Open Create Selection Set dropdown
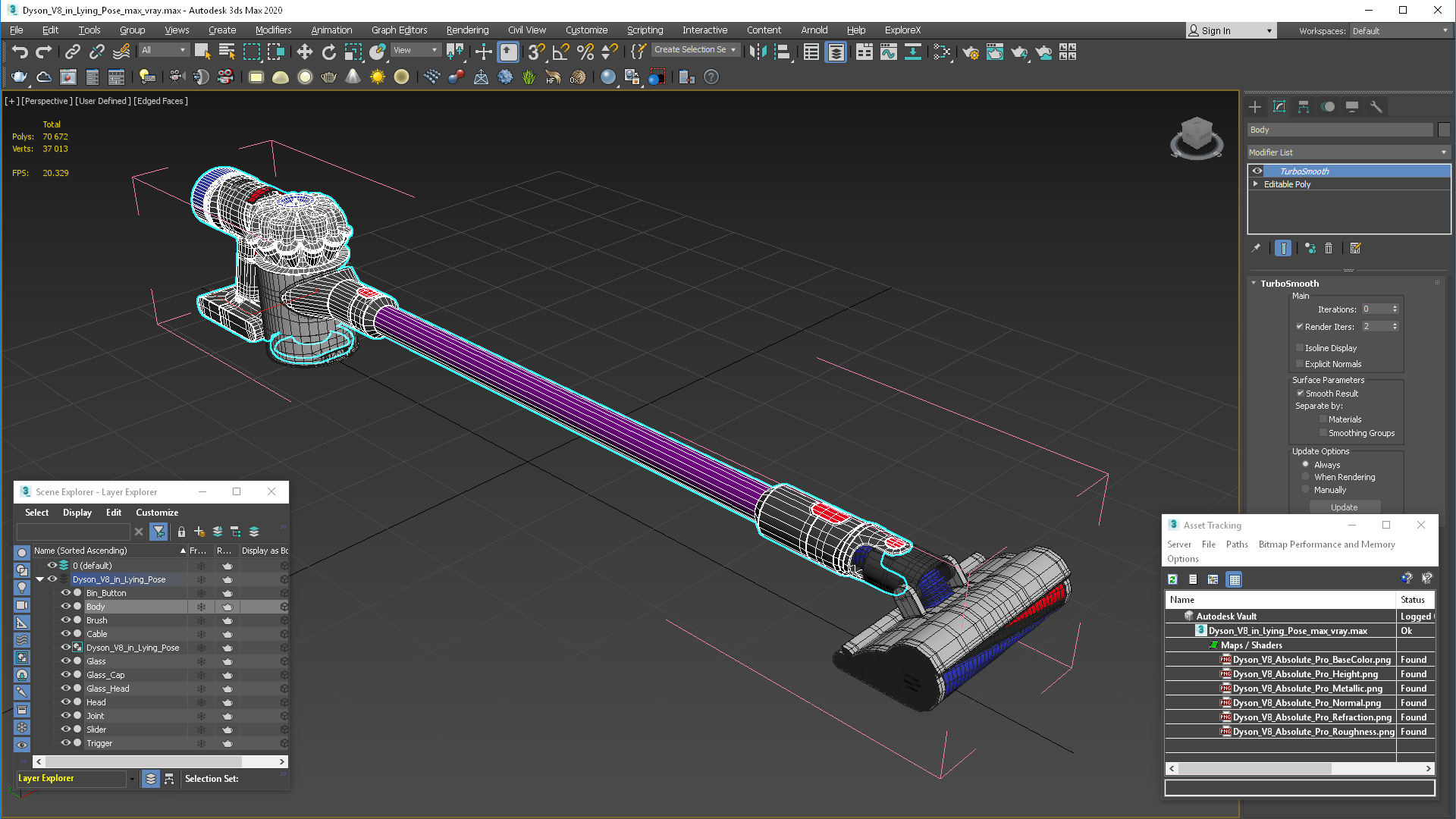The height and width of the screenshot is (819, 1456). 695,50
